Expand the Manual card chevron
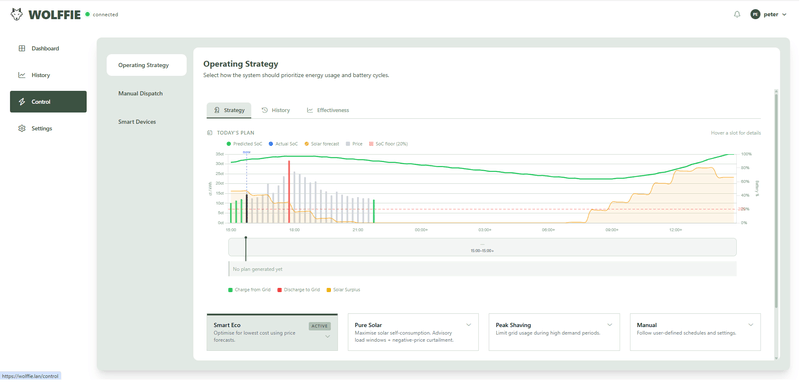 point(751,325)
